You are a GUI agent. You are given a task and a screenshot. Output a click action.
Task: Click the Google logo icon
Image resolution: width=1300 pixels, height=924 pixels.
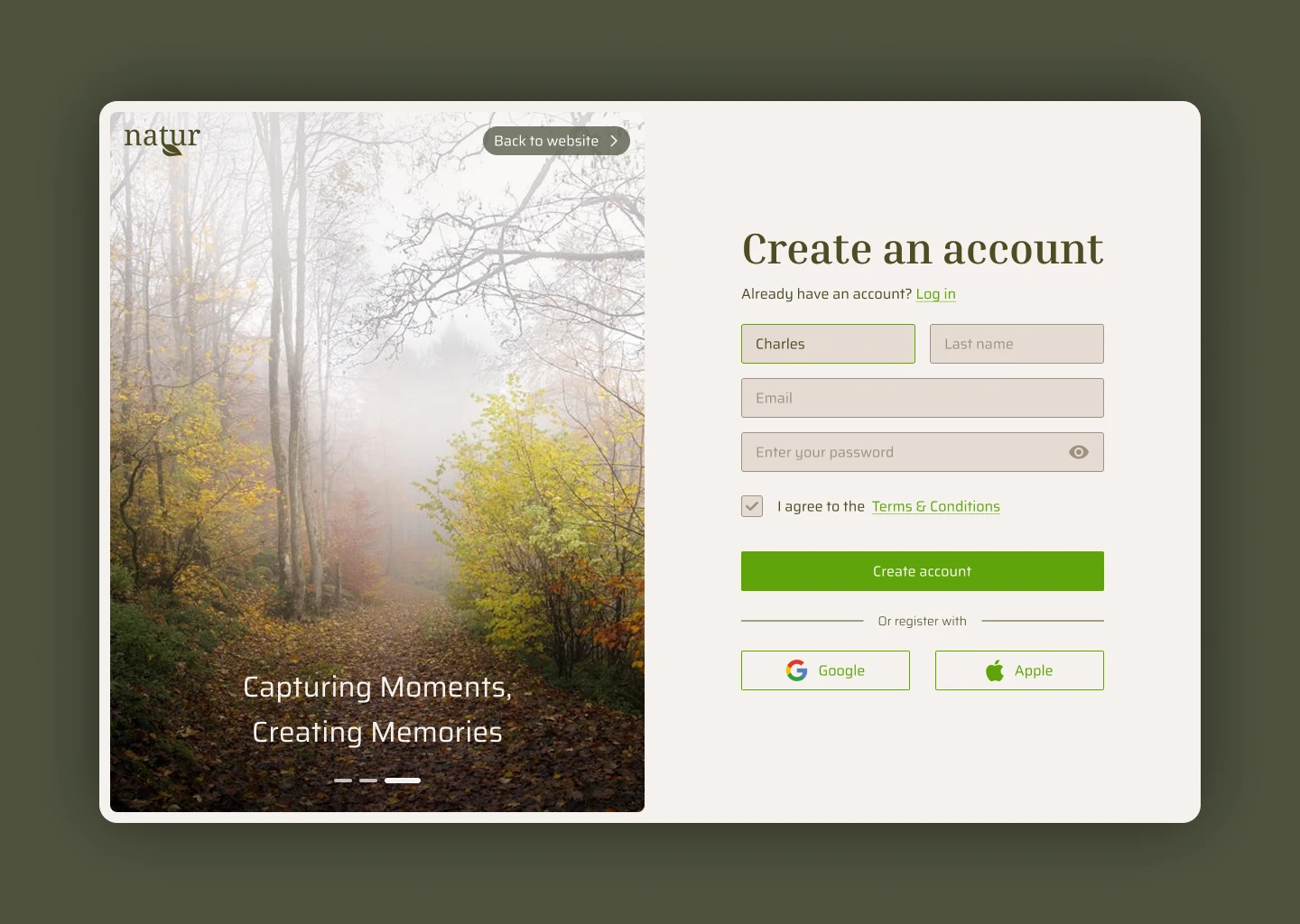click(x=796, y=670)
